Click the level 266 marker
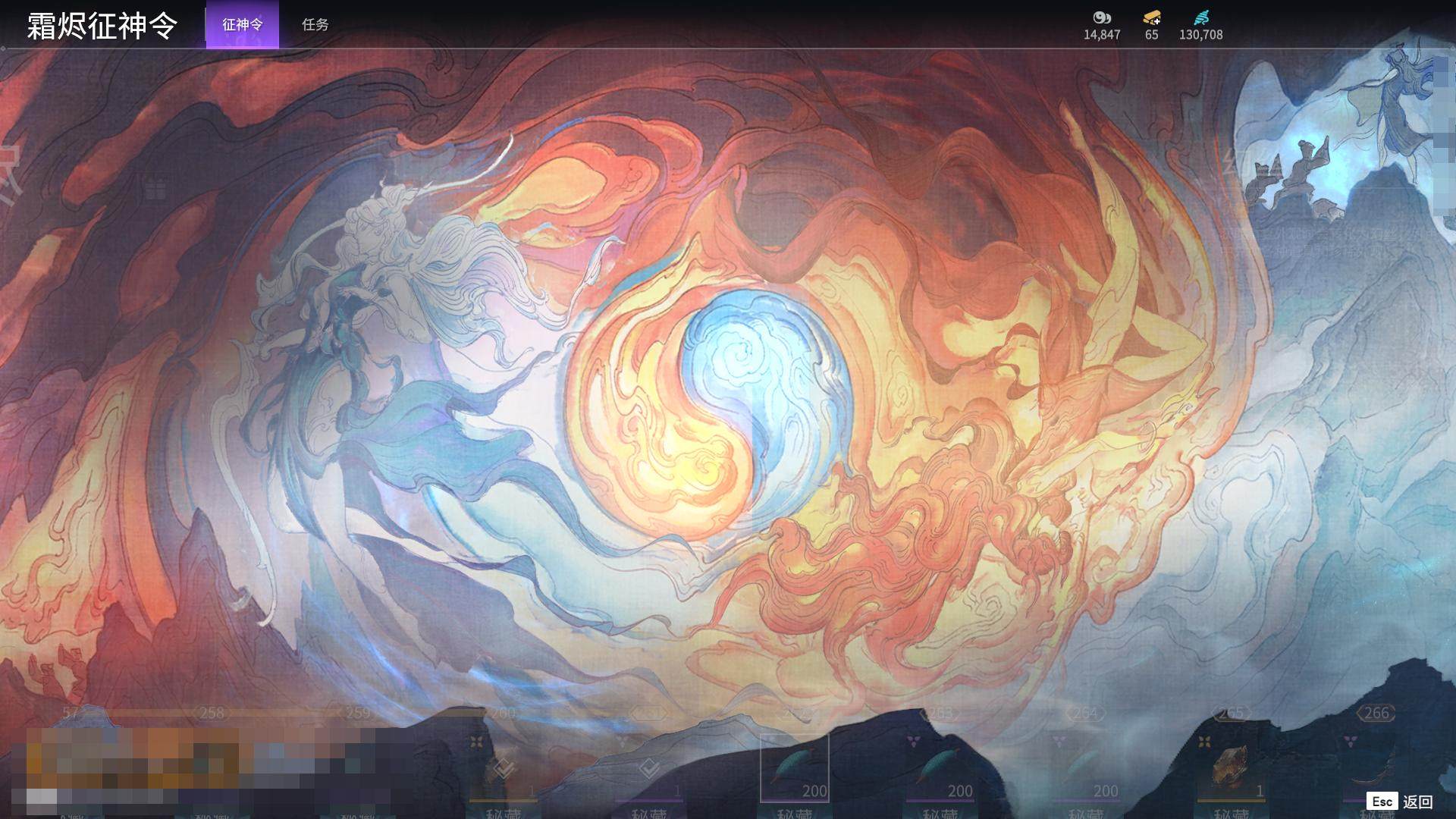Image resolution: width=1456 pixels, height=819 pixels. pos(1376,713)
